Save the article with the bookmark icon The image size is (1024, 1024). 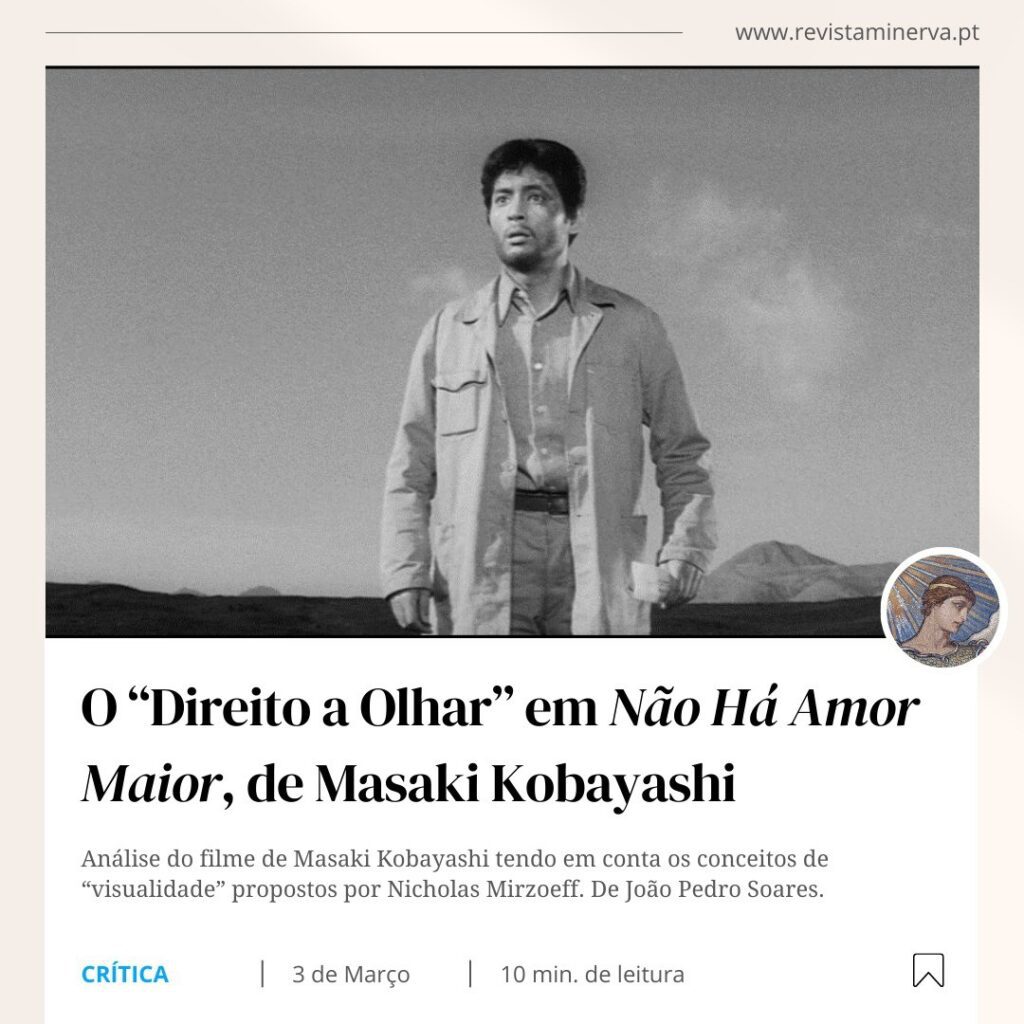[x=928, y=970]
